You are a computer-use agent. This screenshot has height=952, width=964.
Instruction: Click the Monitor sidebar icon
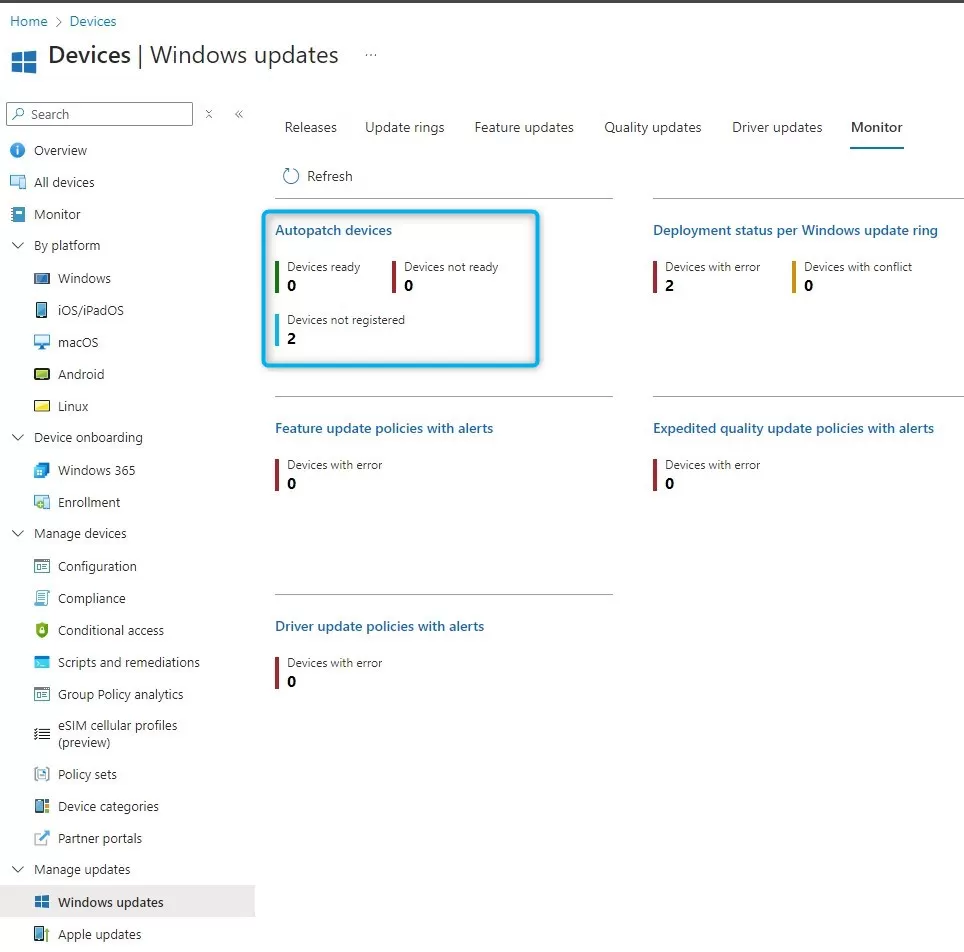click(x=18, y=214)
